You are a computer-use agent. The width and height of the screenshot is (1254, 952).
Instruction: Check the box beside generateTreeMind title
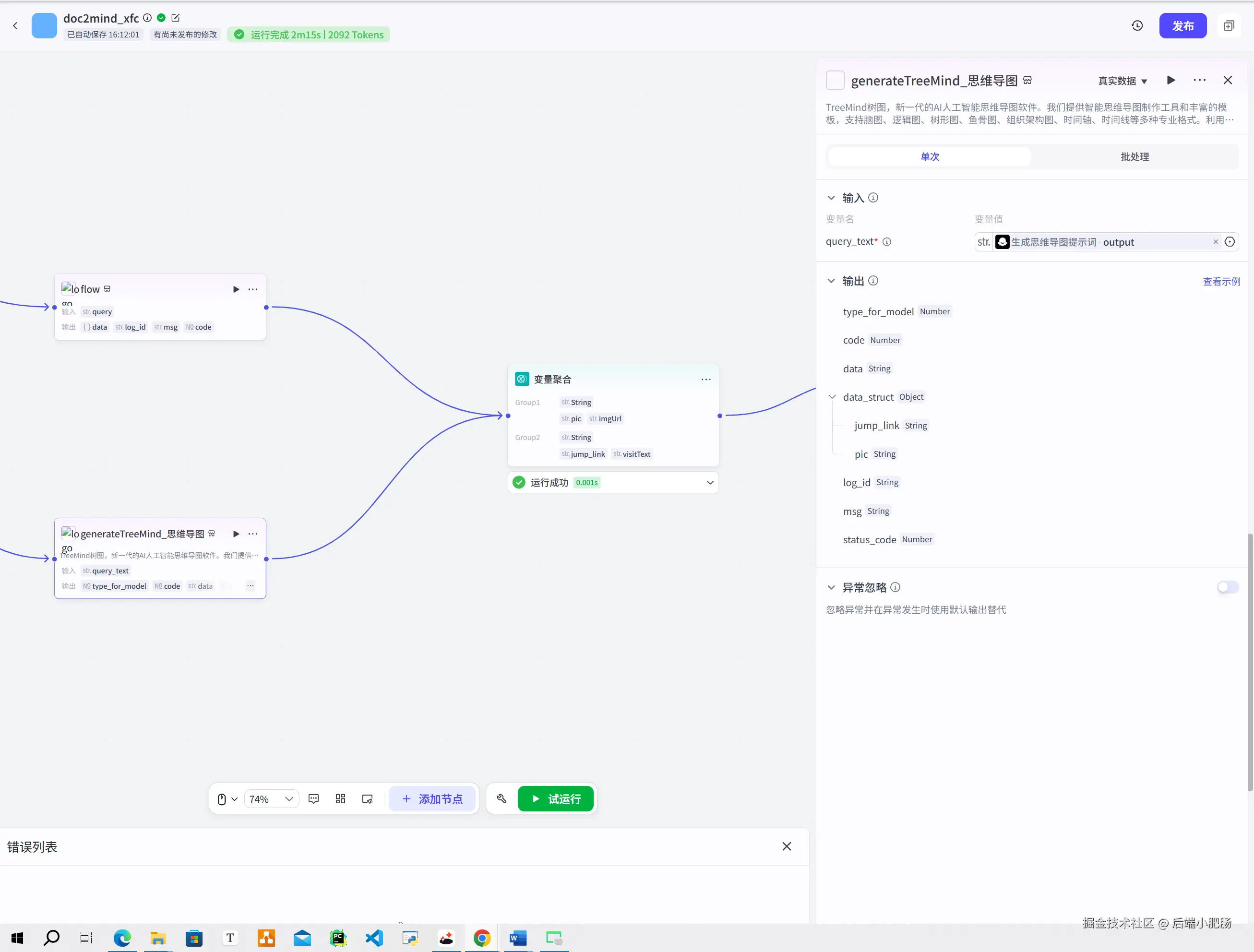835,80
